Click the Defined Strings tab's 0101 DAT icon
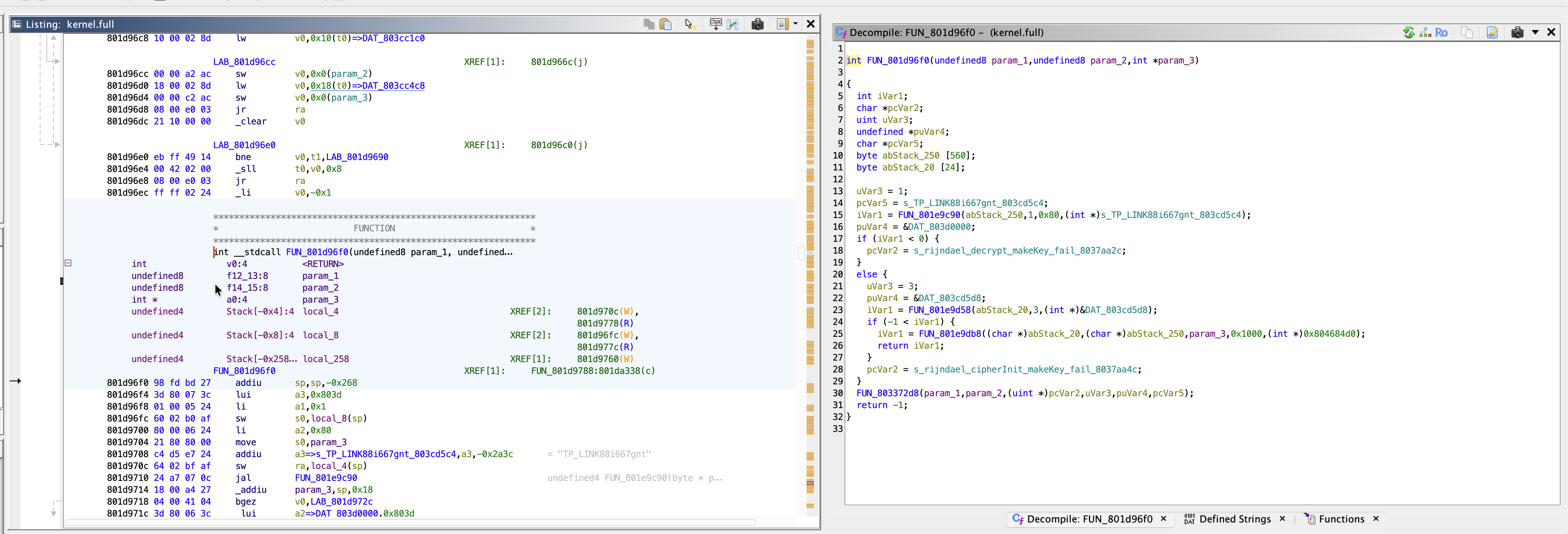 (1190, 519)
